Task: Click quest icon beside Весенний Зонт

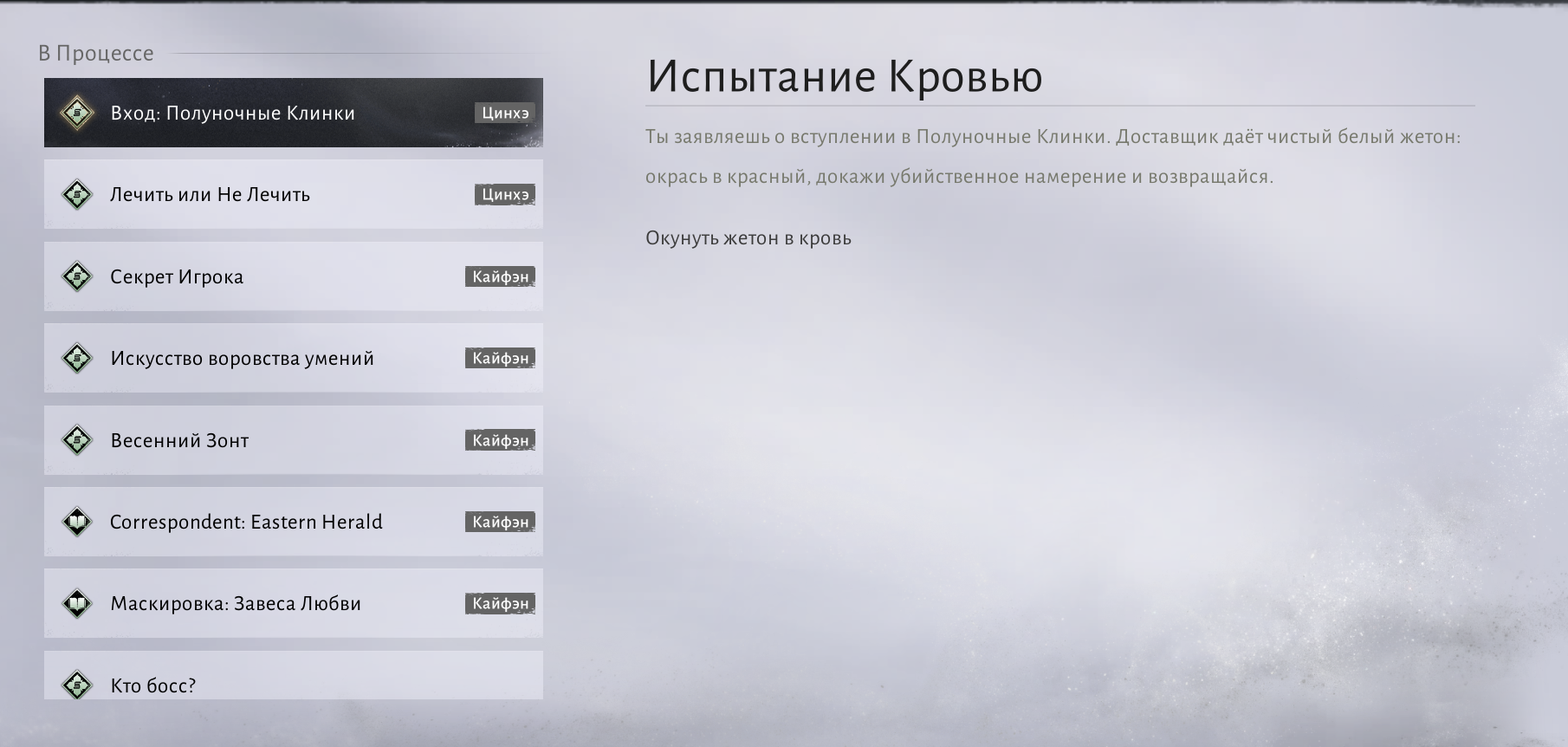Action: coord(77,440)
